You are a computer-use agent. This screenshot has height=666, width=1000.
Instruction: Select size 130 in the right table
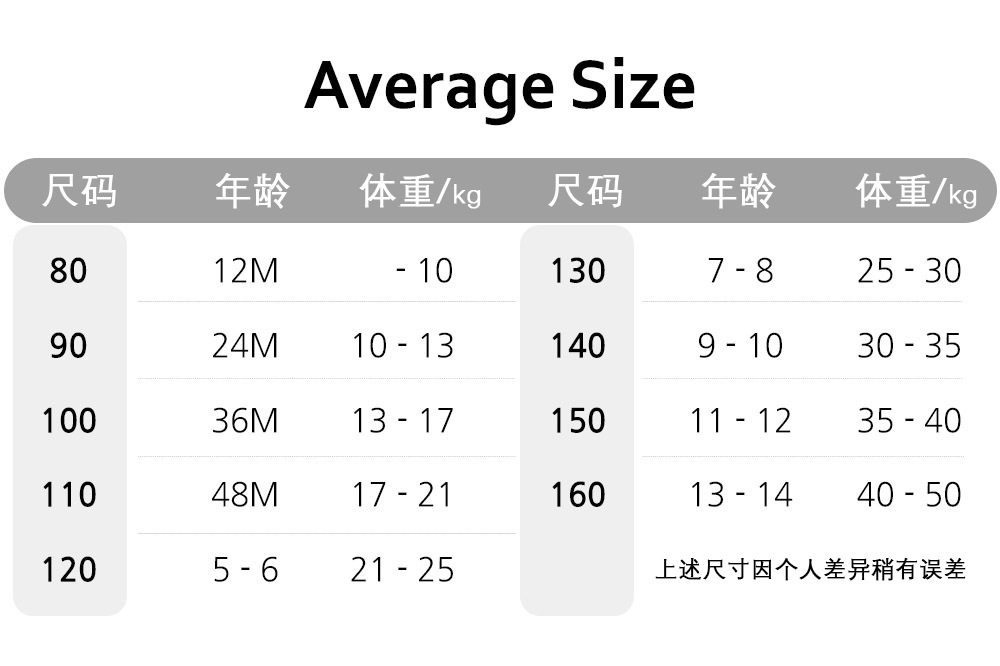pyautogui.click(x=578, y=270)
